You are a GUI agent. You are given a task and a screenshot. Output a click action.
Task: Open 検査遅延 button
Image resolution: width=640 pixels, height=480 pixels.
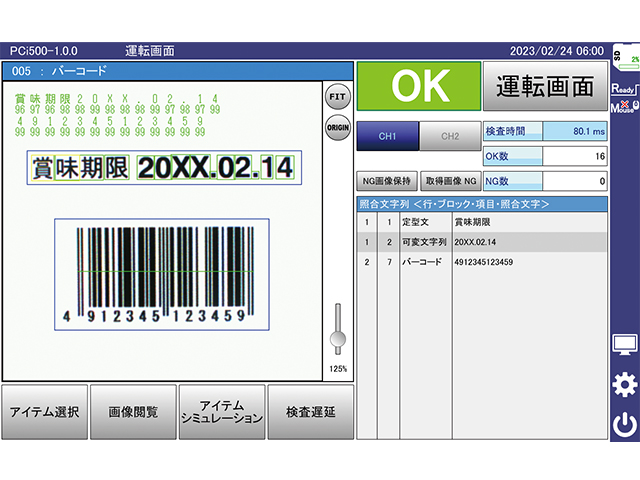coord(311,412)
